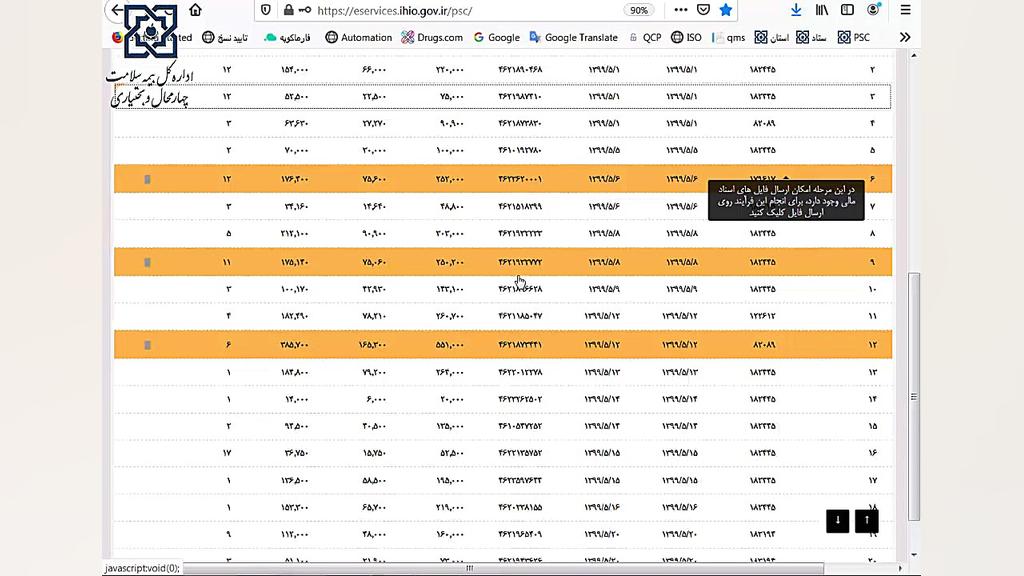This screenshot has height=576, width=1024.
Task: Open the ستاد bookmark
Action: (811, 37)
